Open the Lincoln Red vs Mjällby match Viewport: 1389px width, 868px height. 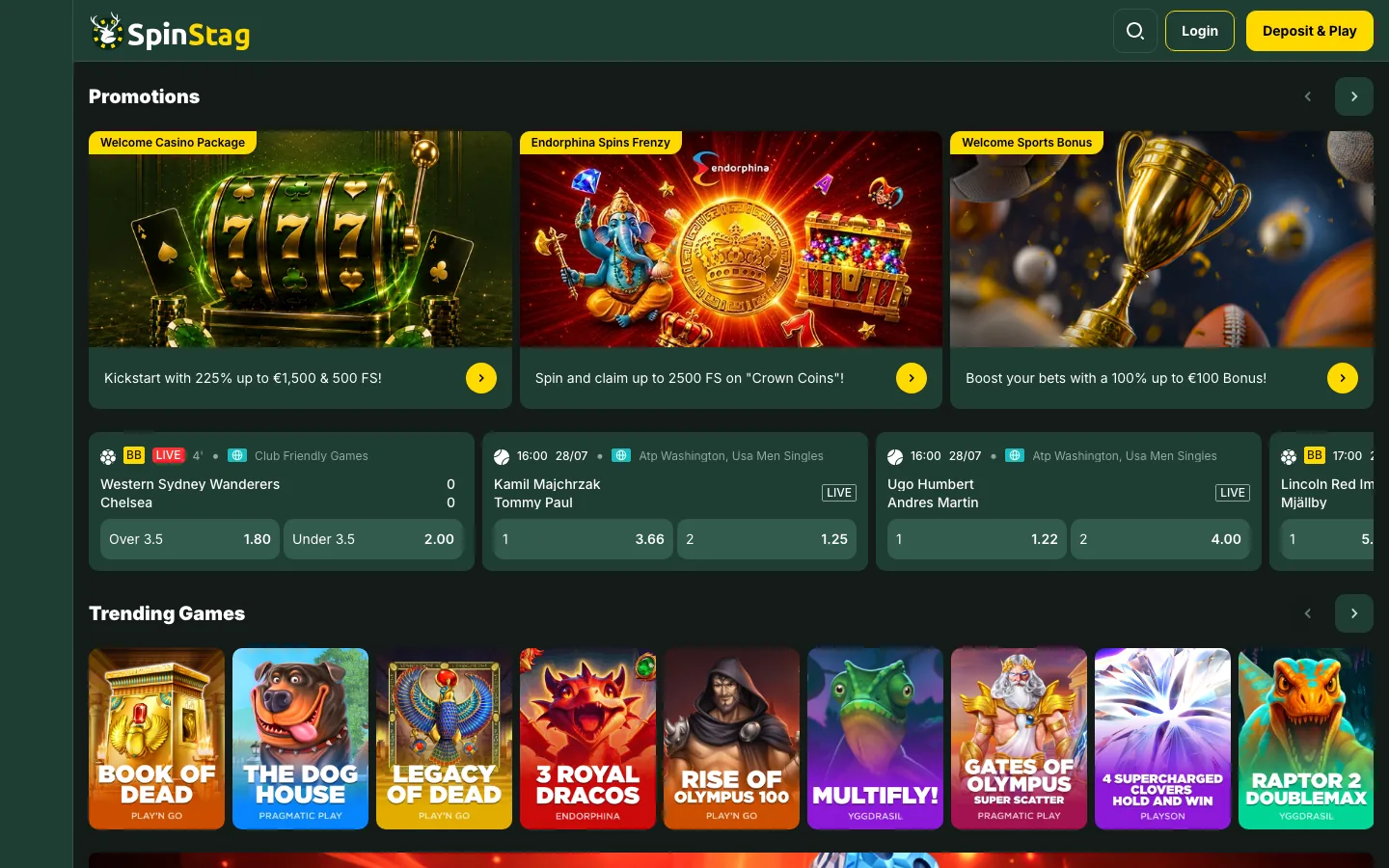click(1327, 493)
